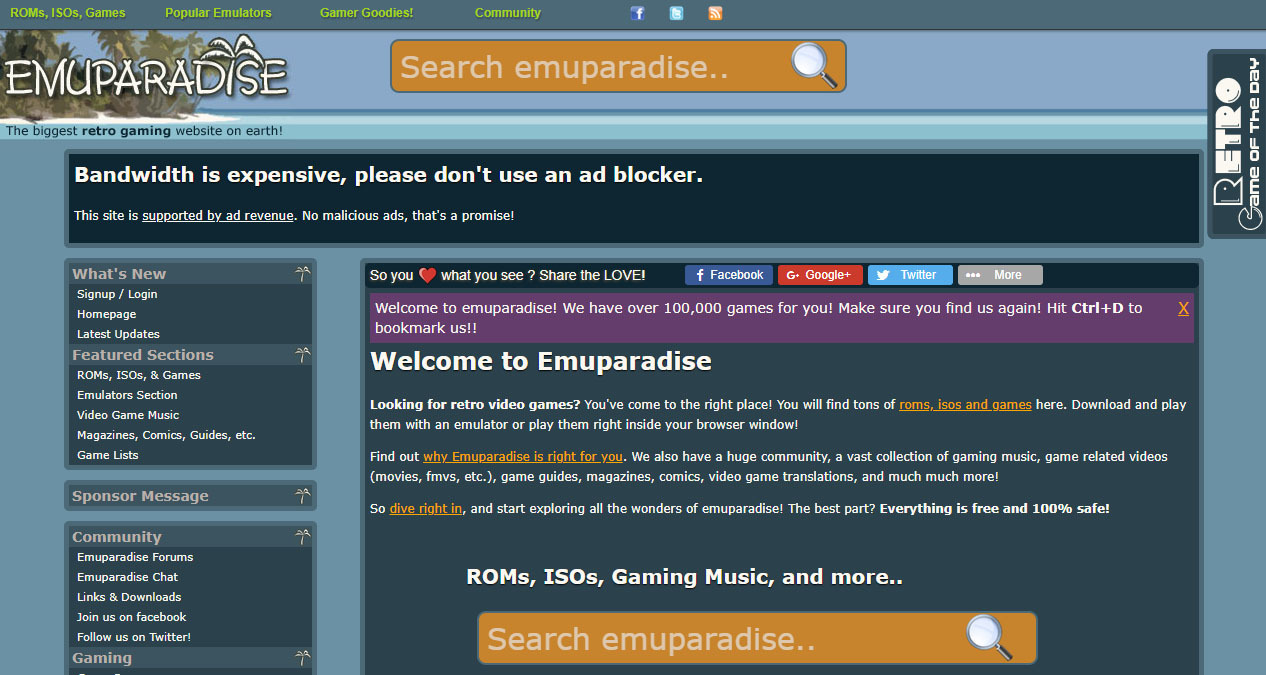The image size is (1266, 675).
Task: Share the page via the Facebook share button
Action: 728,274
